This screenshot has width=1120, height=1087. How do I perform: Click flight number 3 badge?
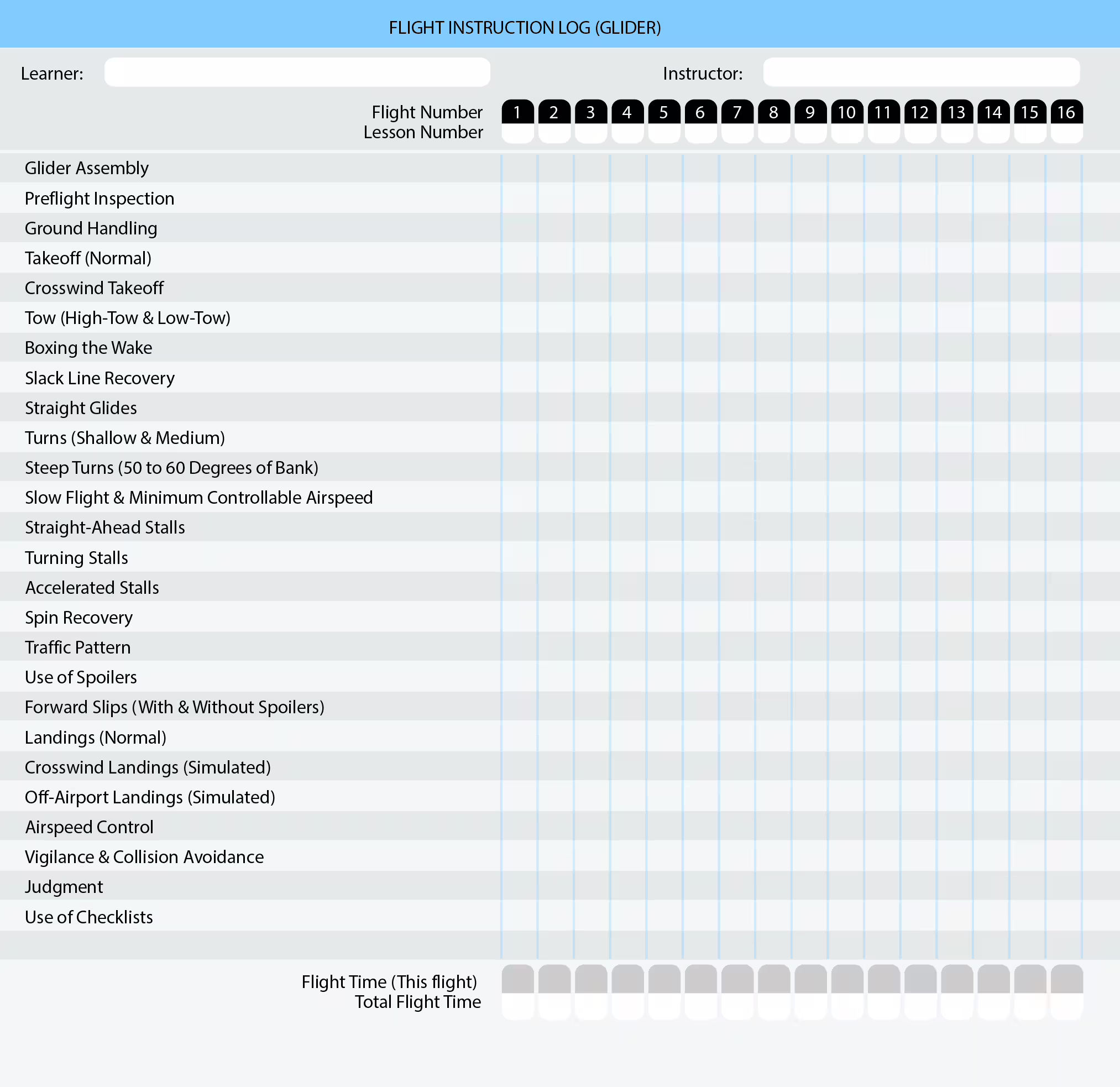pyautogui.click(x=591, y=112)
